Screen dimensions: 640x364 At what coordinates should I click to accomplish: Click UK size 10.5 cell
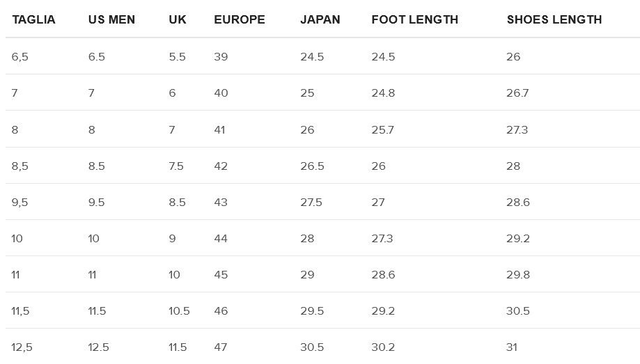[x=179, y=311]
